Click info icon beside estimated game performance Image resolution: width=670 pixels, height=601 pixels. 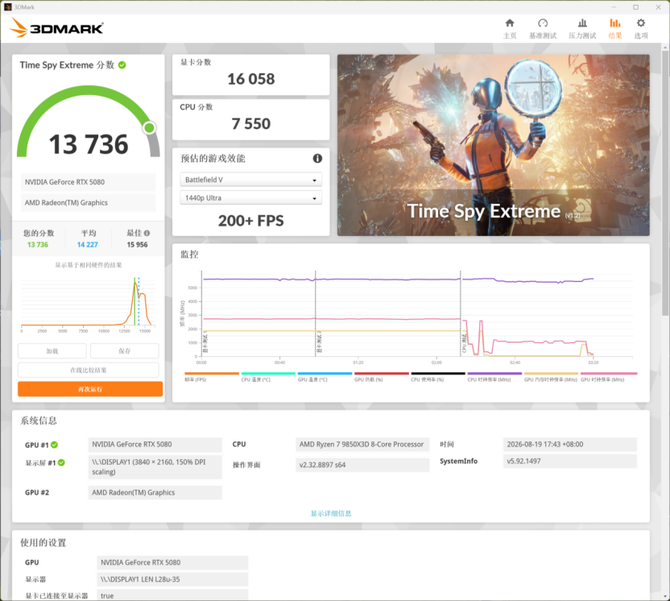[317, 158]
